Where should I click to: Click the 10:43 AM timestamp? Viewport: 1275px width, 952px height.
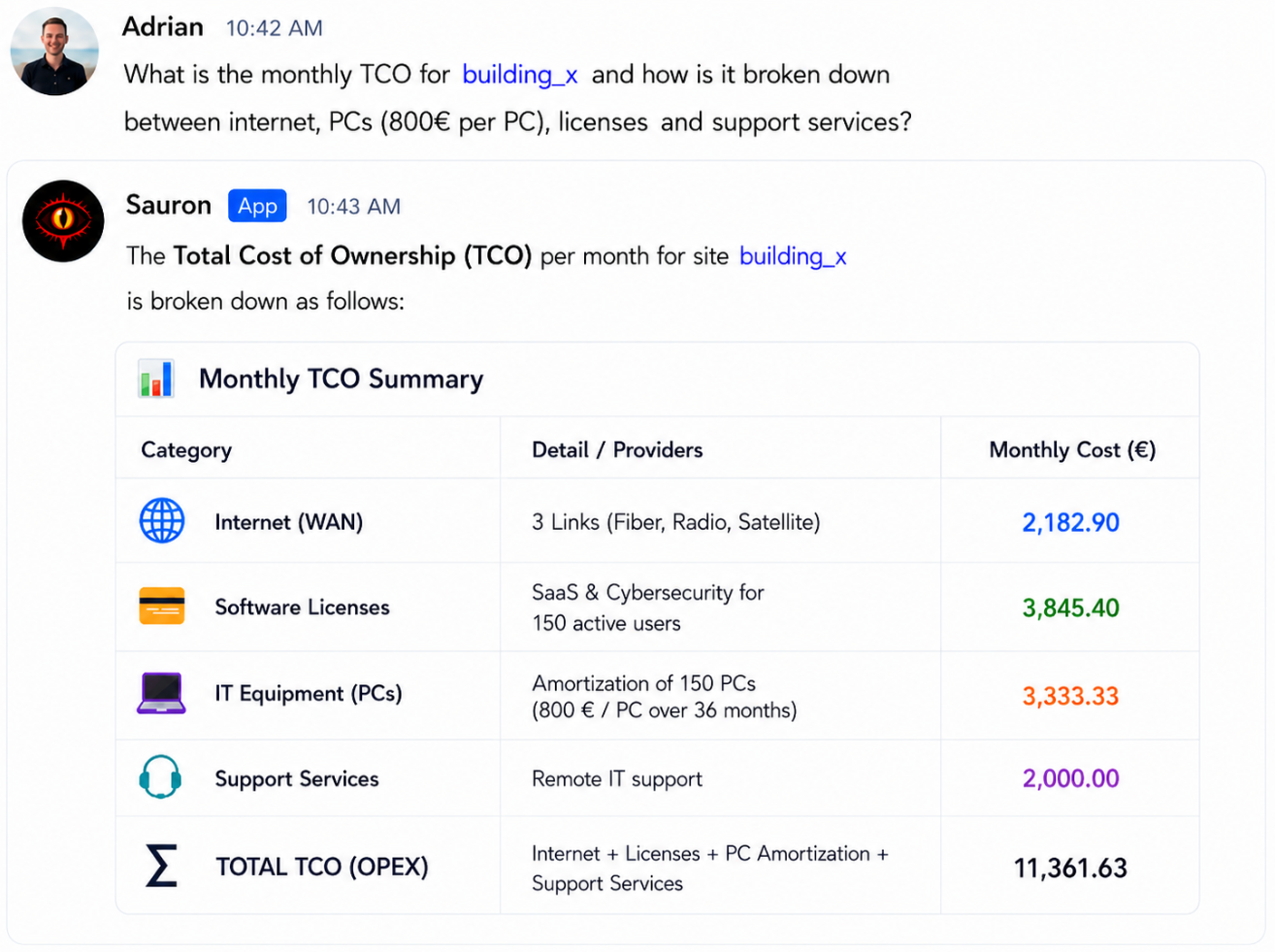click(x=354, y=207)
